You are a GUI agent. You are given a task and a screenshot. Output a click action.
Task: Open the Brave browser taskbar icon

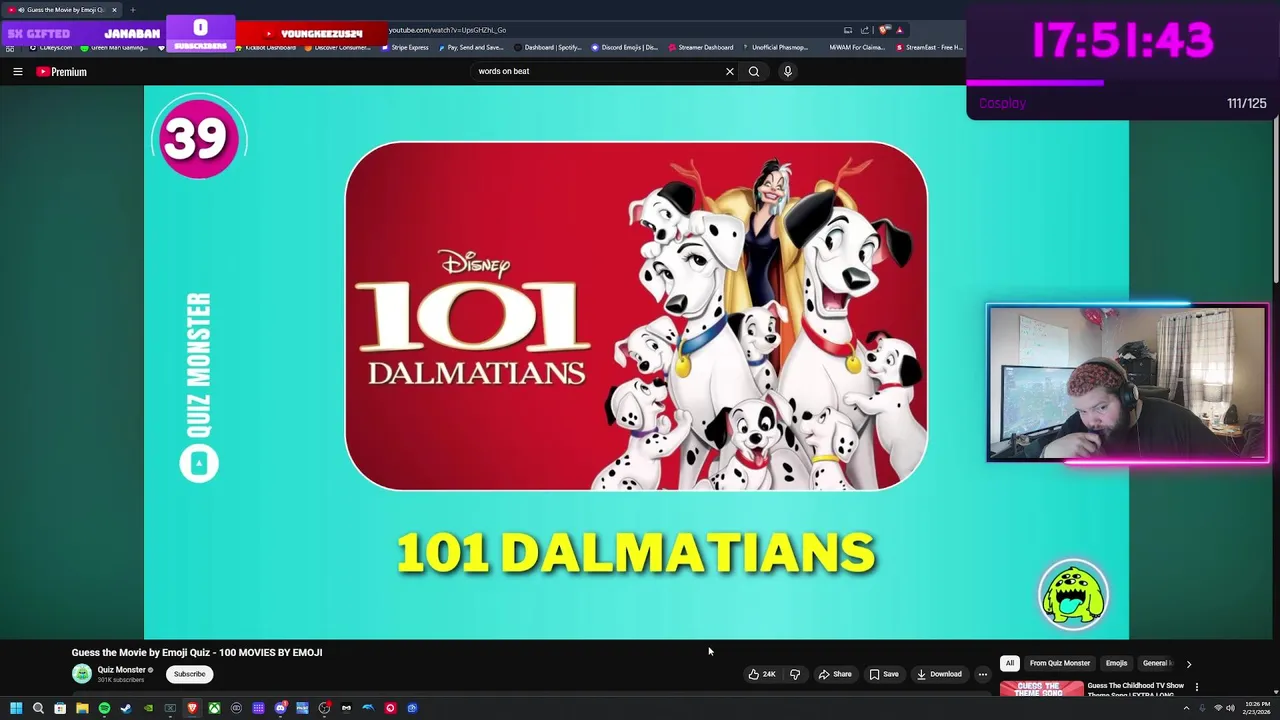coord(192,708)
